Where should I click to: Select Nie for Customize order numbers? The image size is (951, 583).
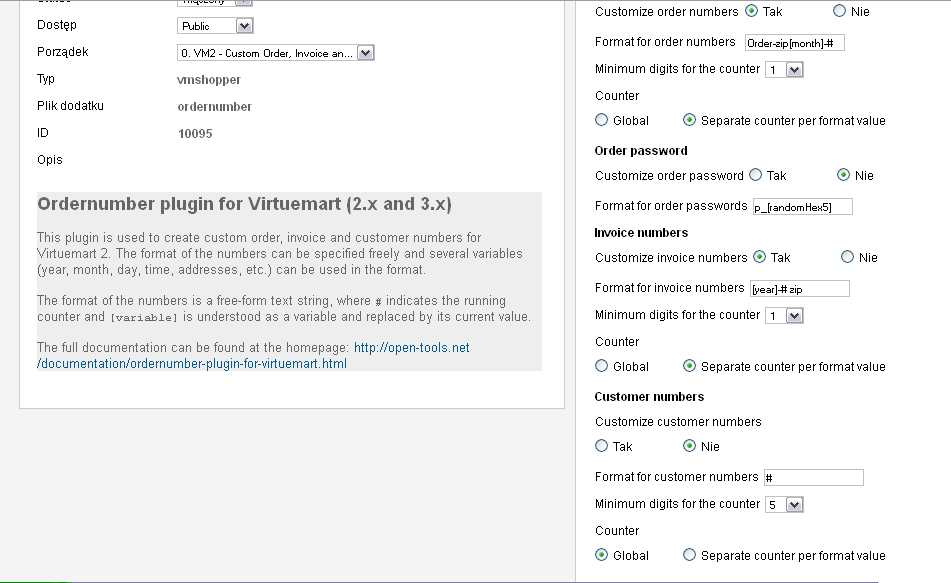(840, 12)
